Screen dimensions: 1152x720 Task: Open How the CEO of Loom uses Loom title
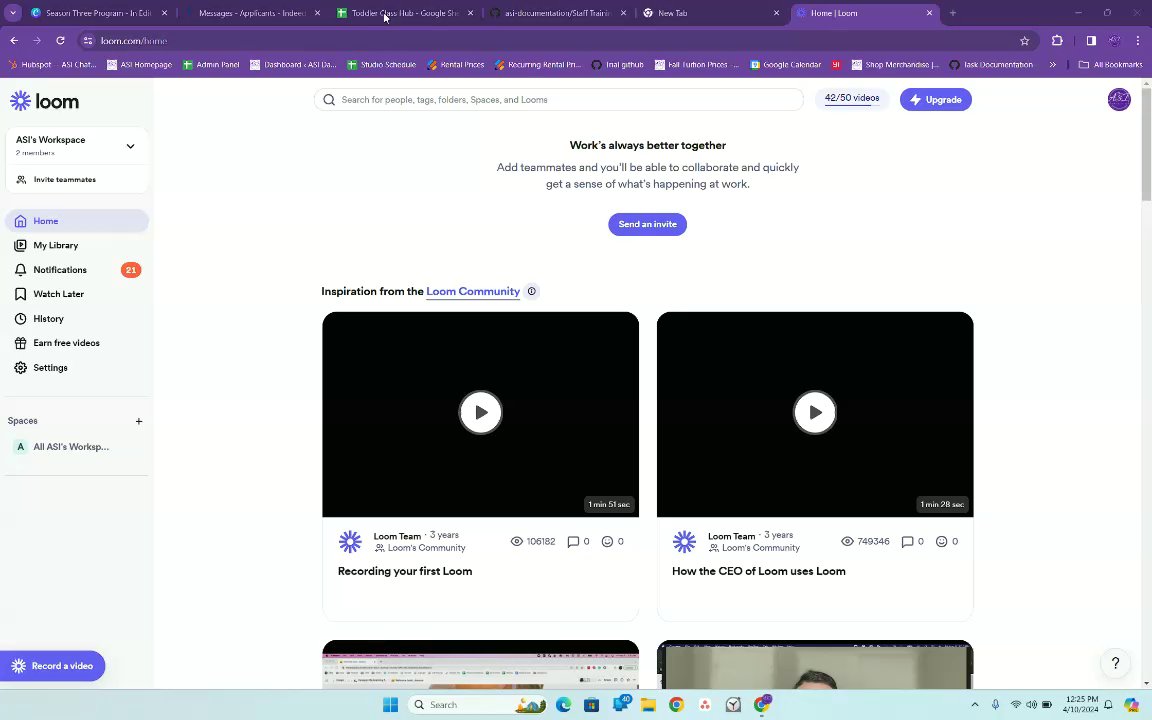[759, 571]
